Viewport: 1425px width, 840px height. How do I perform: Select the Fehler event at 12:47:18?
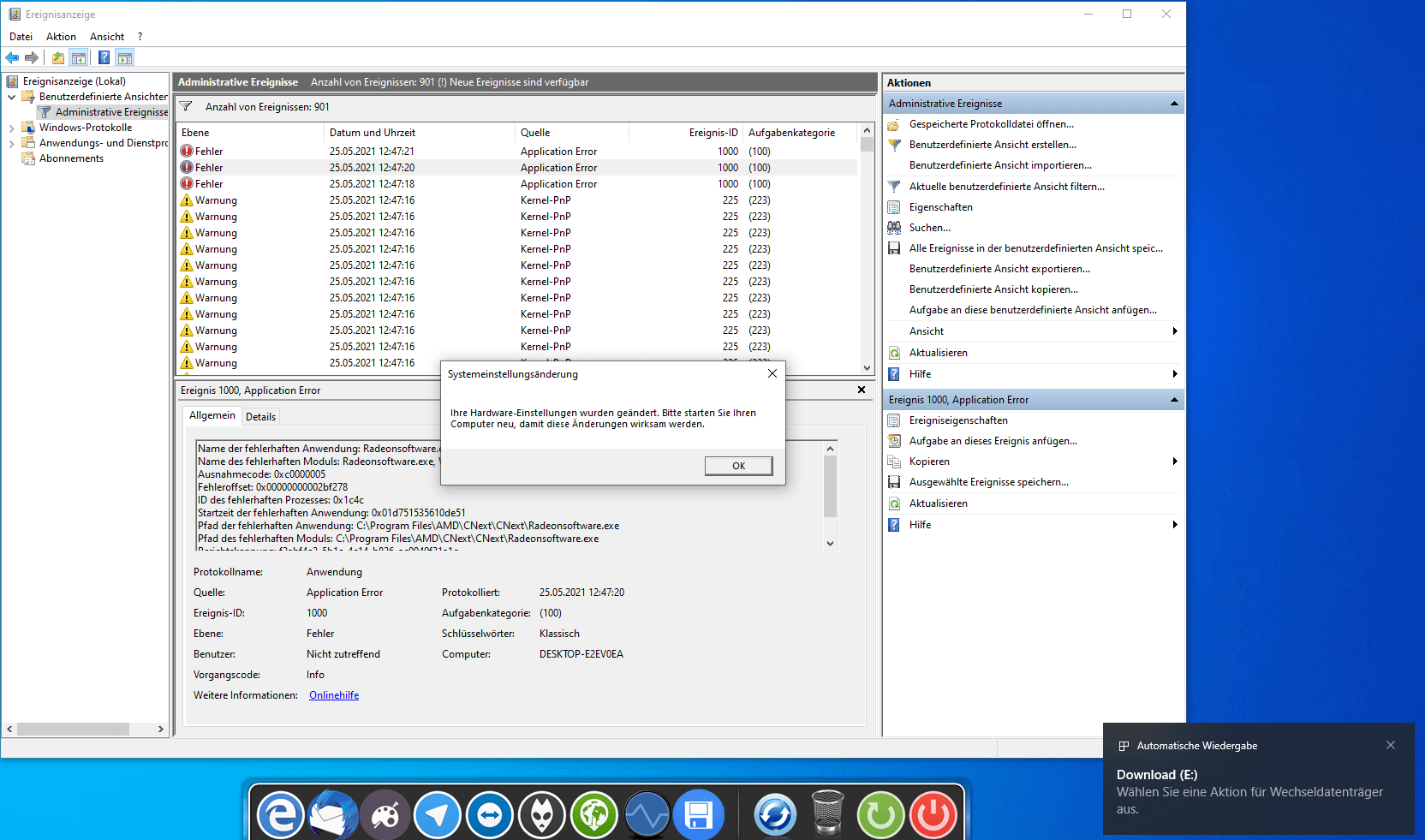click(516, 184)
